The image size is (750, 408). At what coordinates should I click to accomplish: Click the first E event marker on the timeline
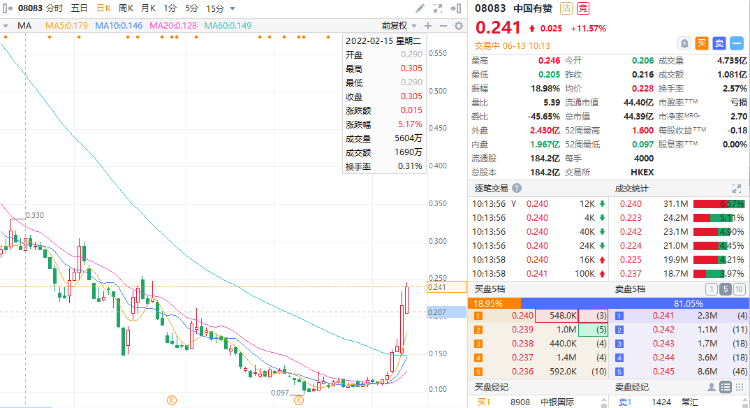[172, 400]
